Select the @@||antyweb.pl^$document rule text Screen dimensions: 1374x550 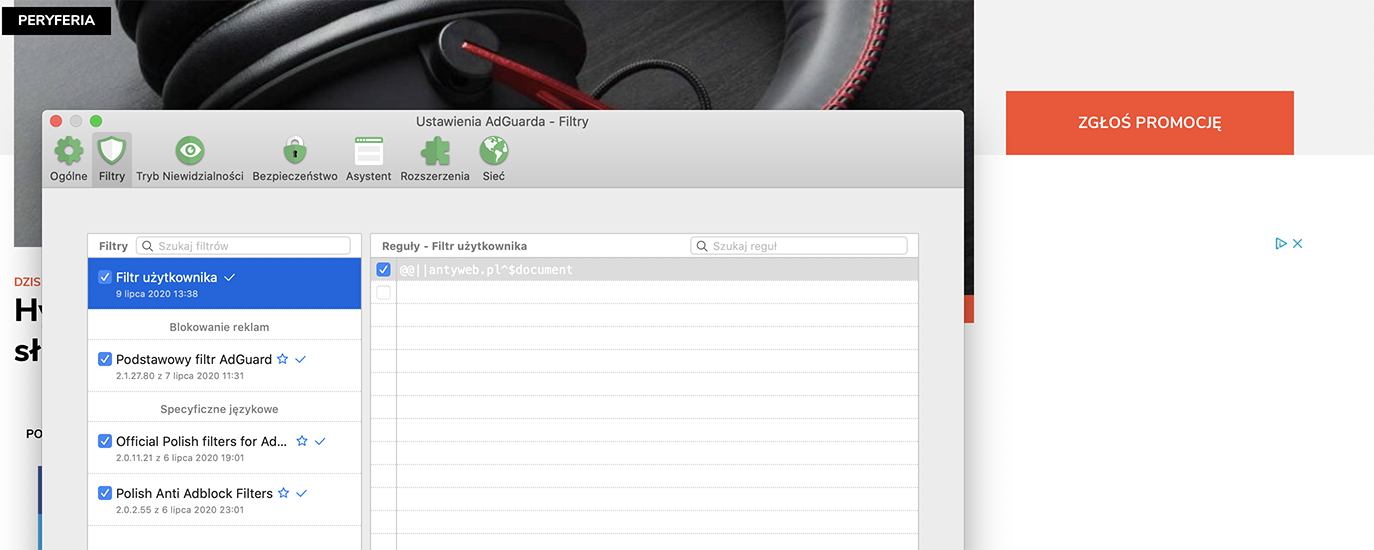[x=486, y=270]
